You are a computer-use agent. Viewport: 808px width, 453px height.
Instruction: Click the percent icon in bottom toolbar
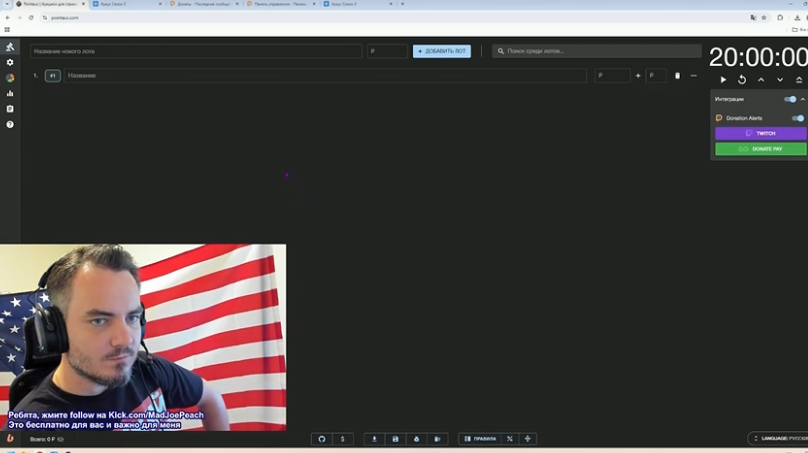click(x=510, y=439)
